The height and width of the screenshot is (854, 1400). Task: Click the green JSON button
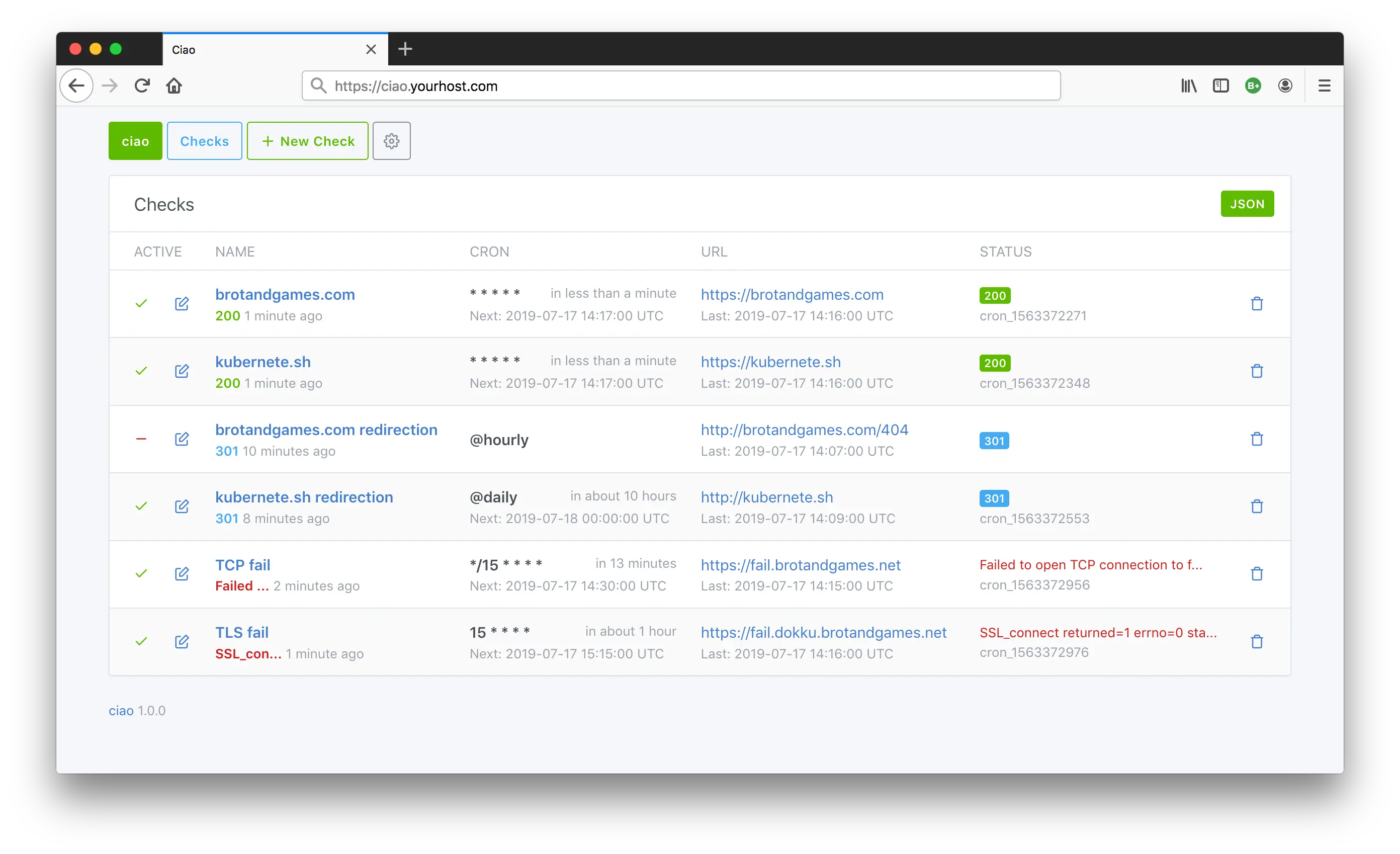[x=1247, y=204]
